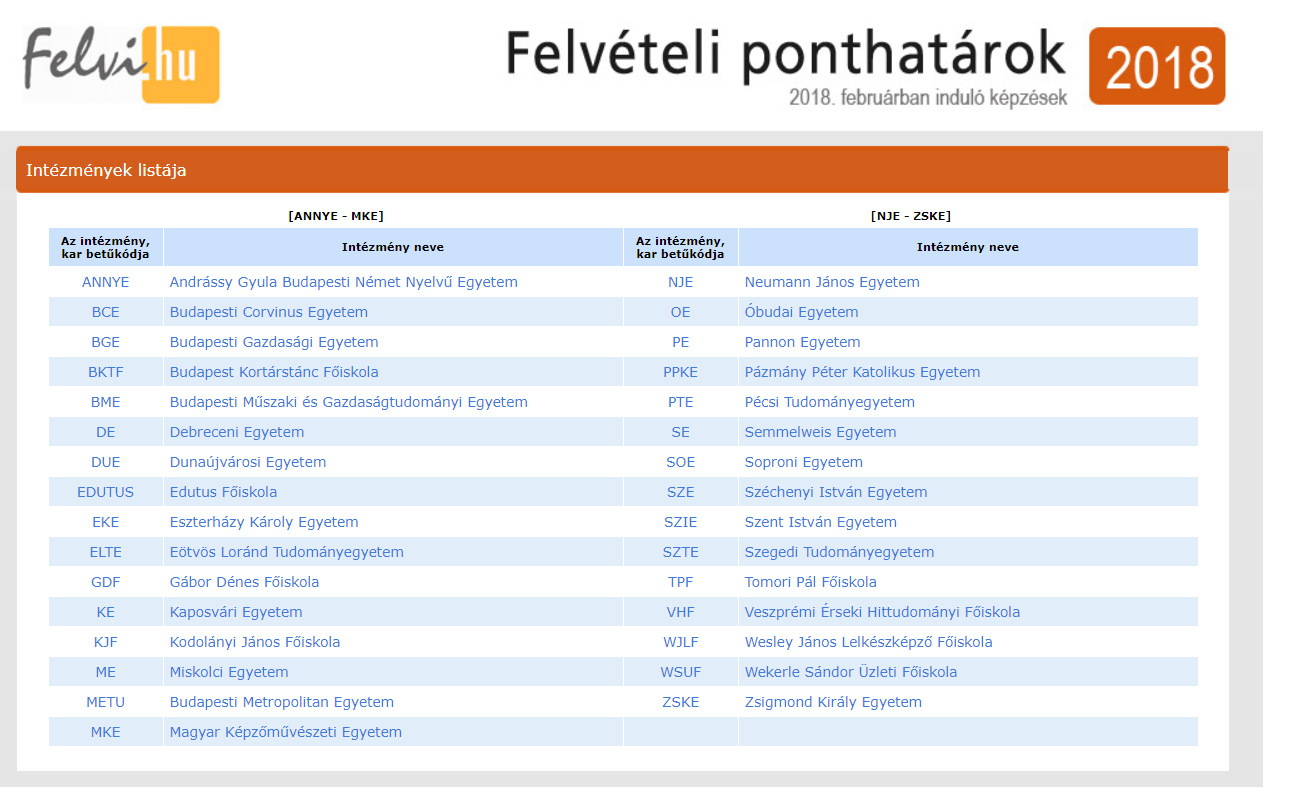
Task: Click the ZSKE institution code
Action: 681,702
